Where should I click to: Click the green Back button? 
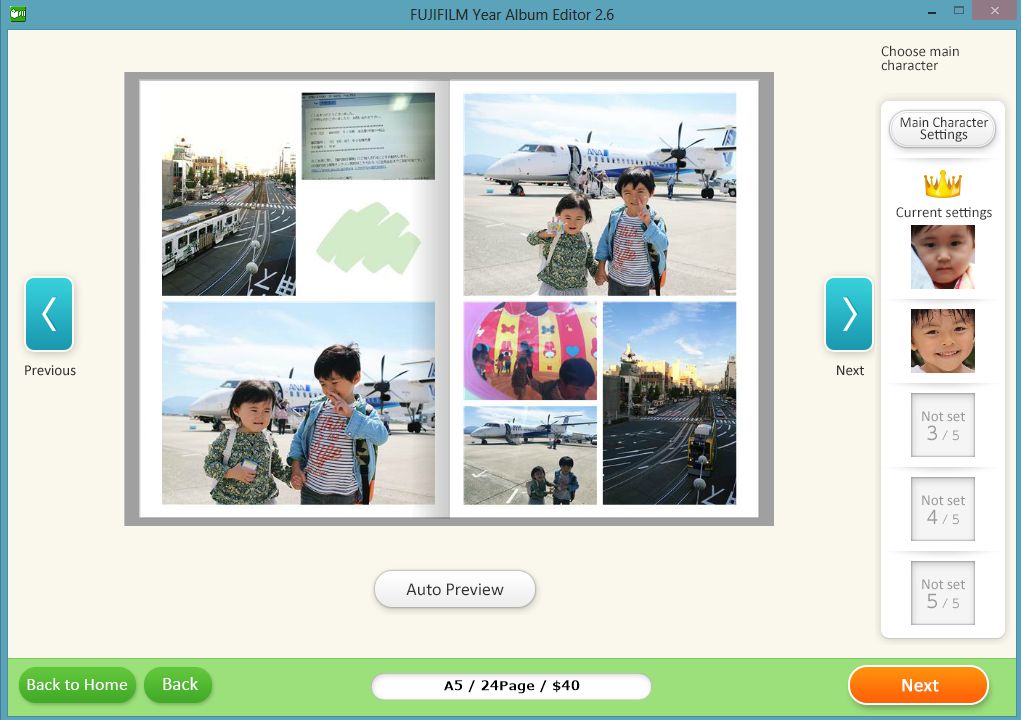coord(179,685)
